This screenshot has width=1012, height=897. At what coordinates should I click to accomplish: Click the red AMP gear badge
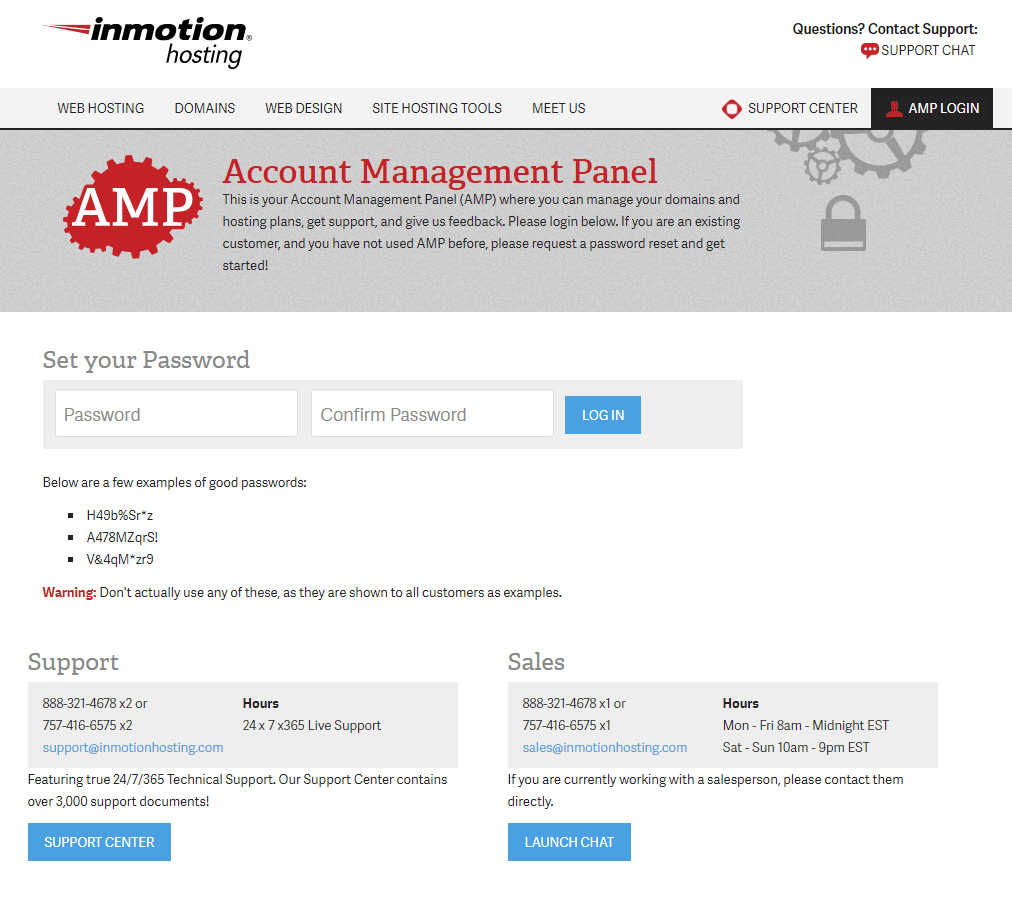(x=133, y=207)
